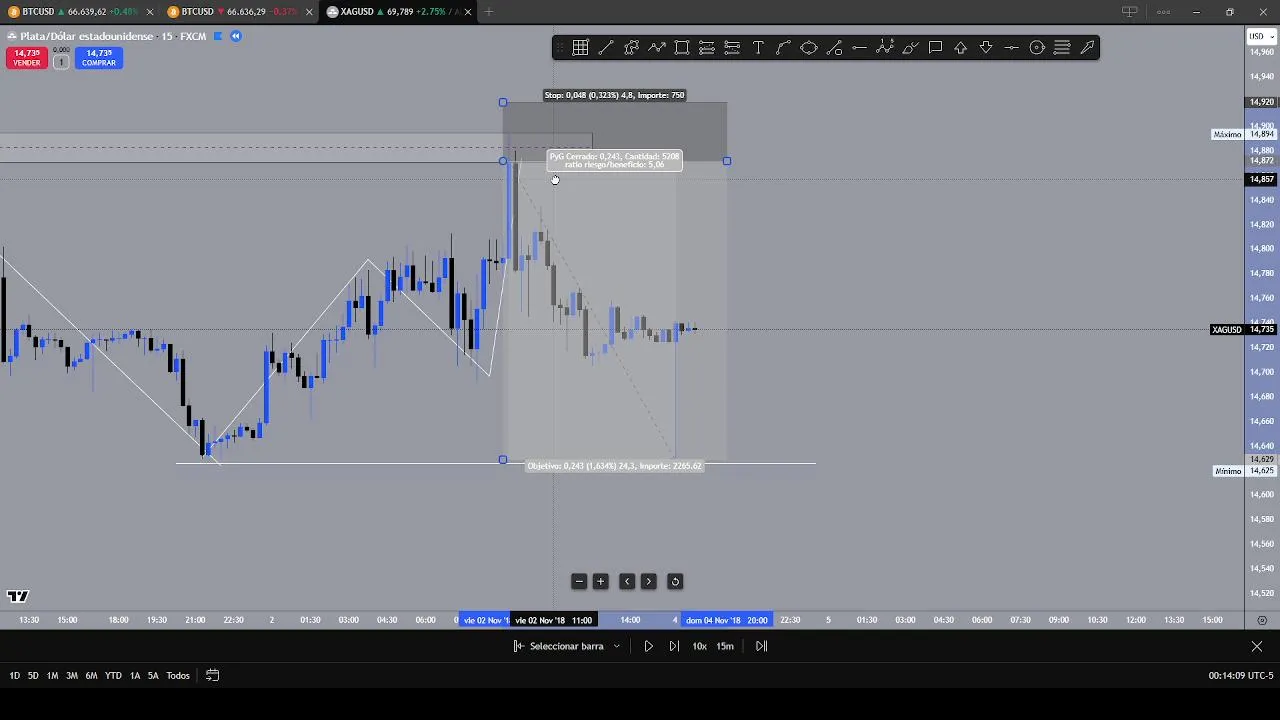1280x720 pixels.
Task: Select the Elliott wave numbered pattern tool
Action: [x=885, y=47]
